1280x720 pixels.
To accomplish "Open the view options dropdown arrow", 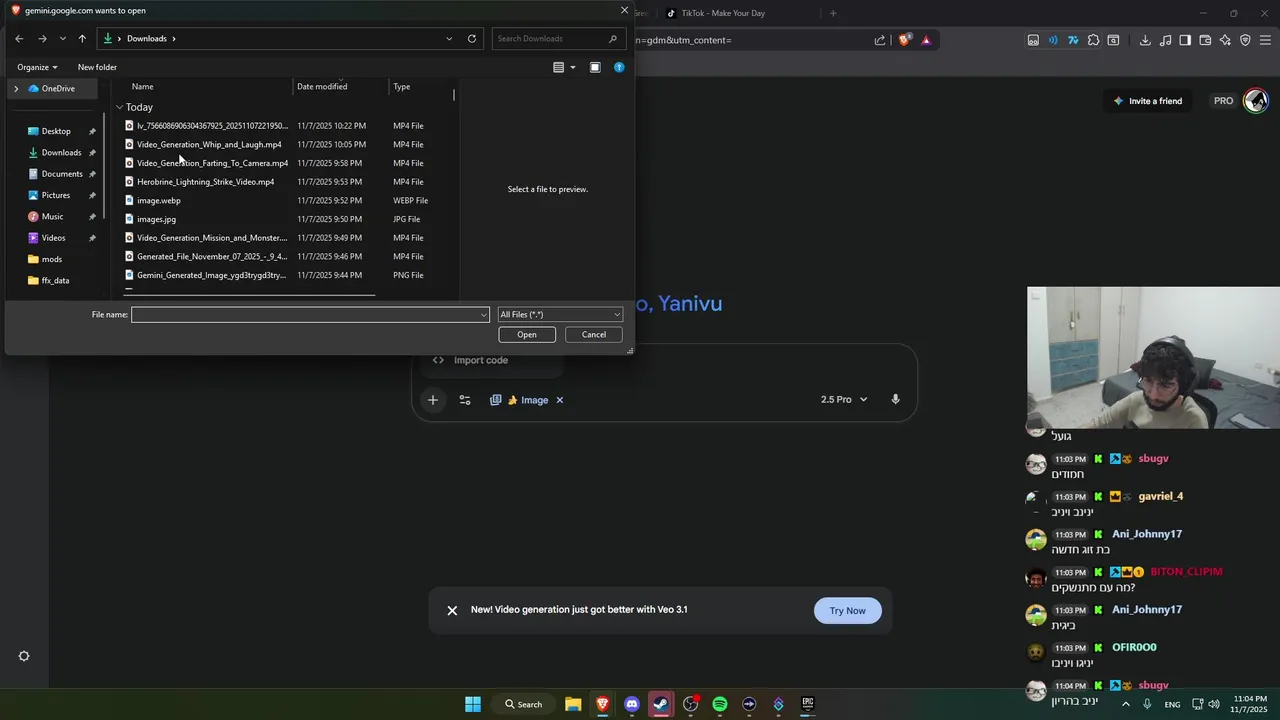I will [x=573, y=68].
